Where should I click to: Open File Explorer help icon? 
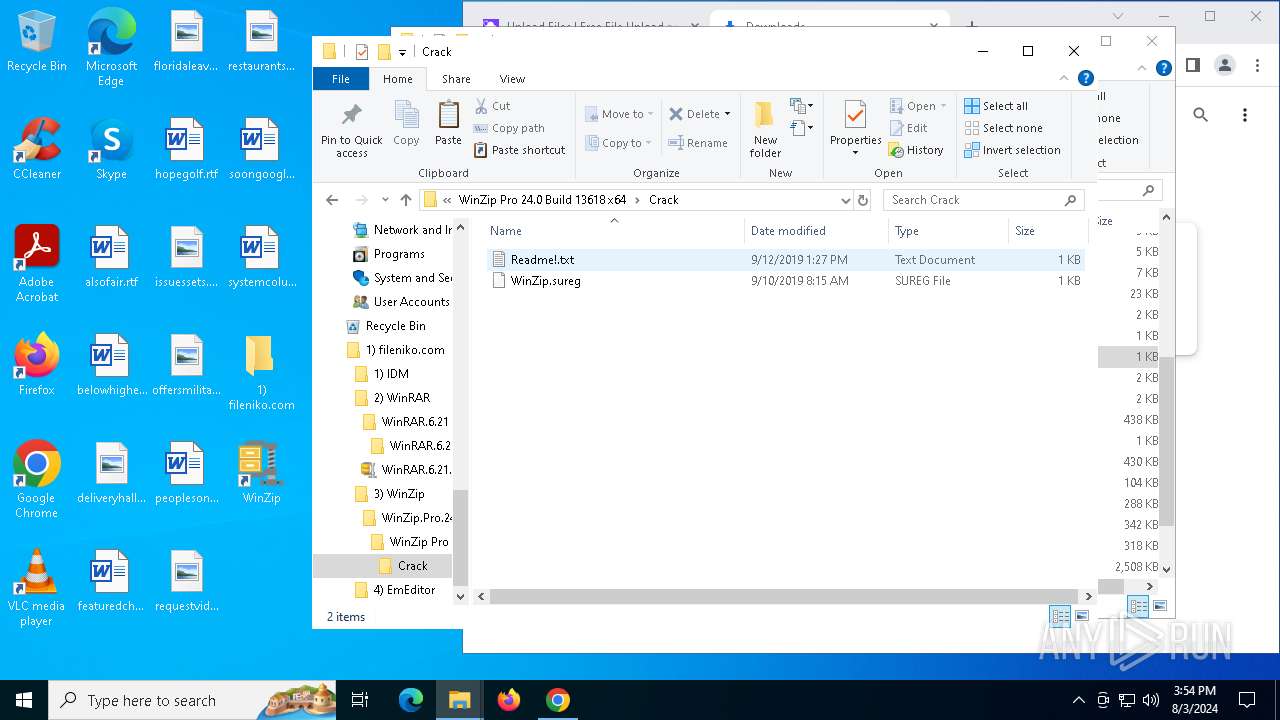click(1086, 78)
